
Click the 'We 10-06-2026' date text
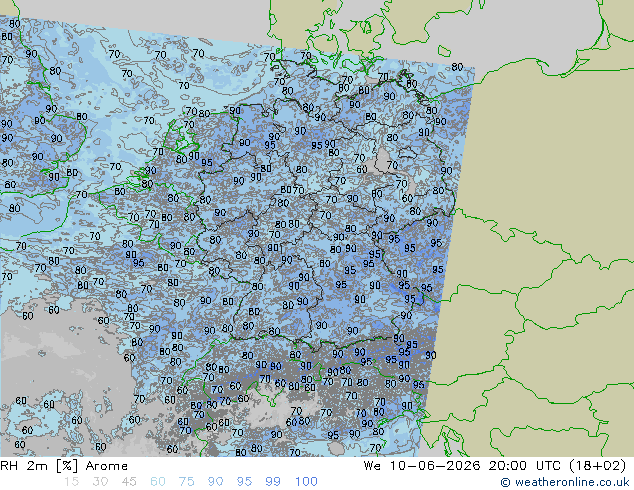tap(422, 466)
